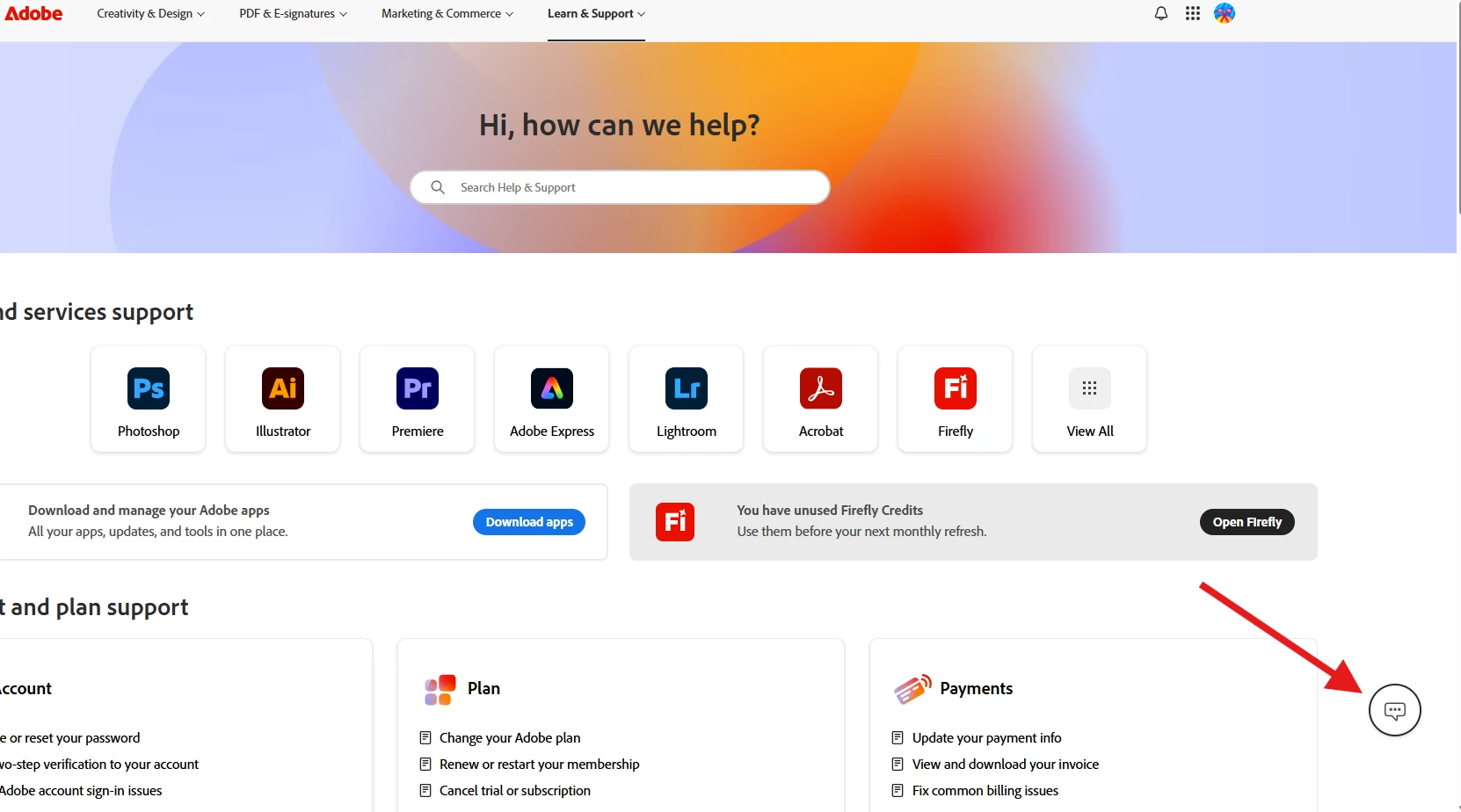
Task: Open the Adobe Express support card
Action: pyautogui.click(x=552, y=399)
